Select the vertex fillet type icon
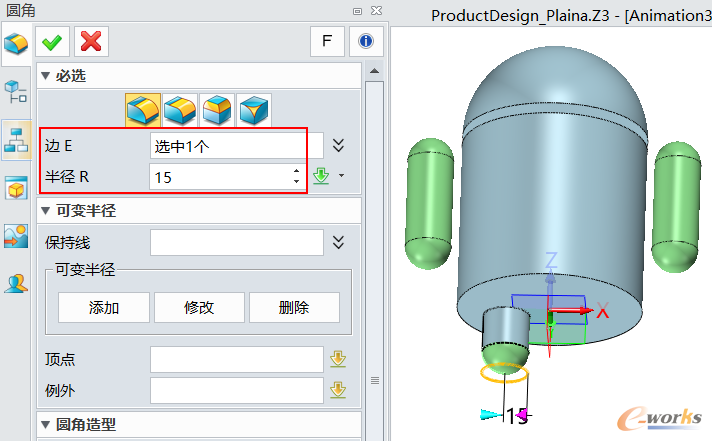 [x=254, y=109]
